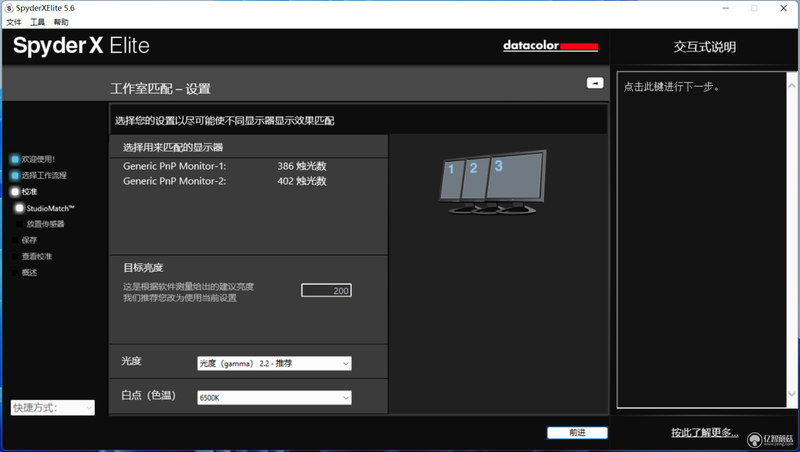
Task: Close the SpyderXElite window
Action: pos(784,8)
